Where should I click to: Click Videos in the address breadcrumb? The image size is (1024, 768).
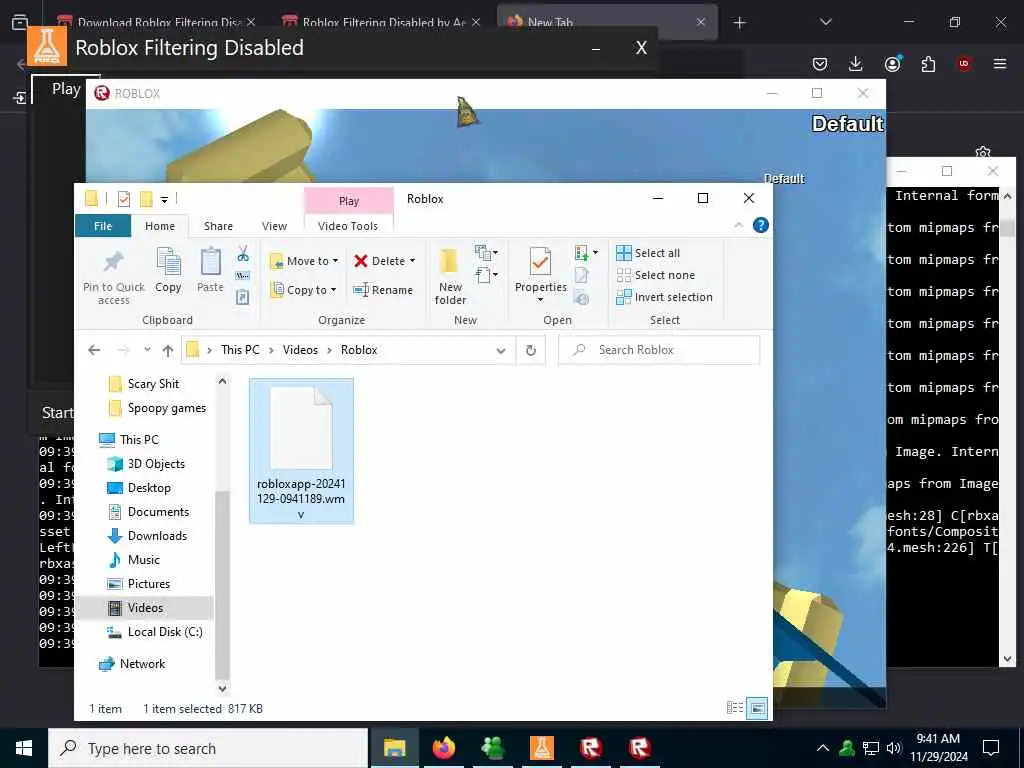300,350
